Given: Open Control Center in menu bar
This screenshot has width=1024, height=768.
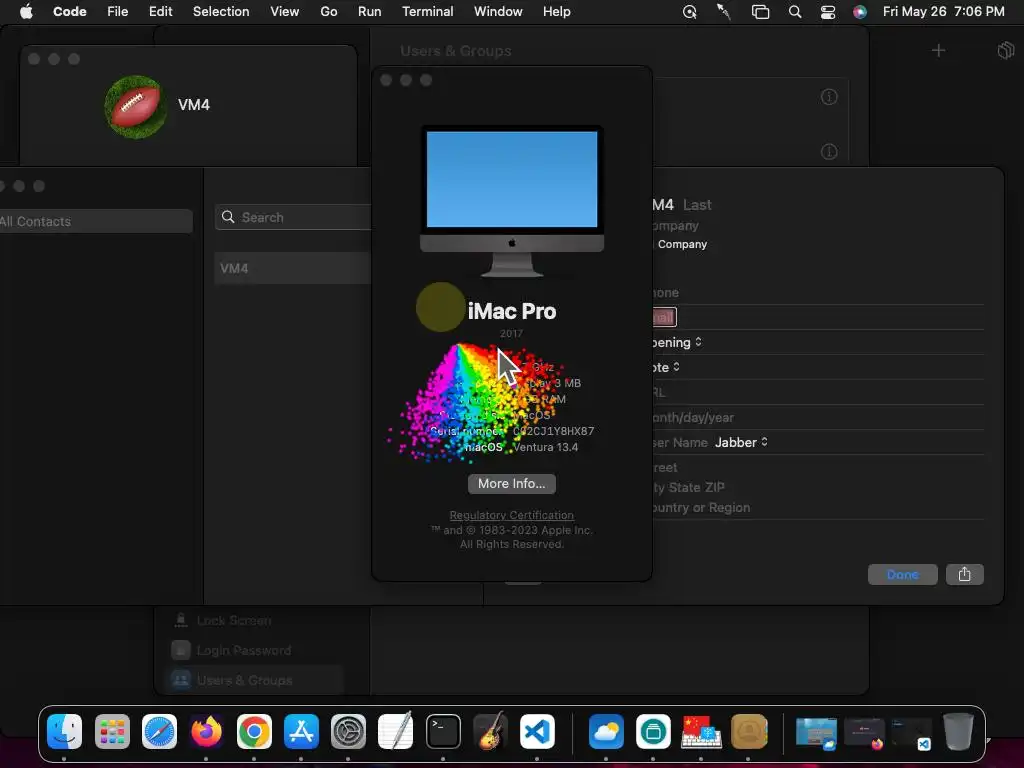Looking at the screenshot, I should 827,12.
